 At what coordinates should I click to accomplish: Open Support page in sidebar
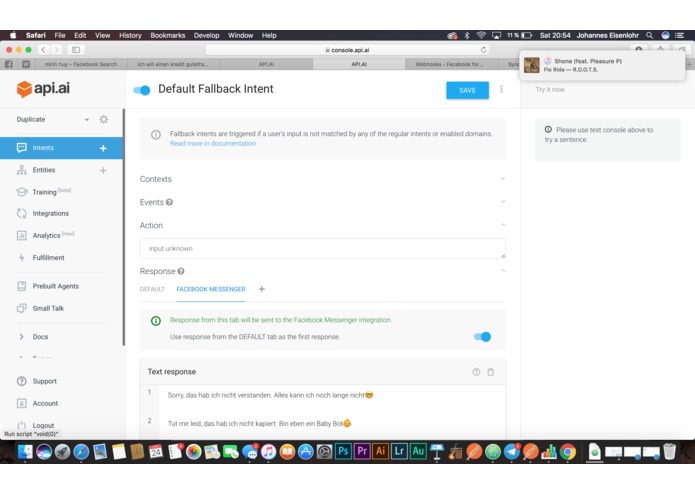coord(44,381)
